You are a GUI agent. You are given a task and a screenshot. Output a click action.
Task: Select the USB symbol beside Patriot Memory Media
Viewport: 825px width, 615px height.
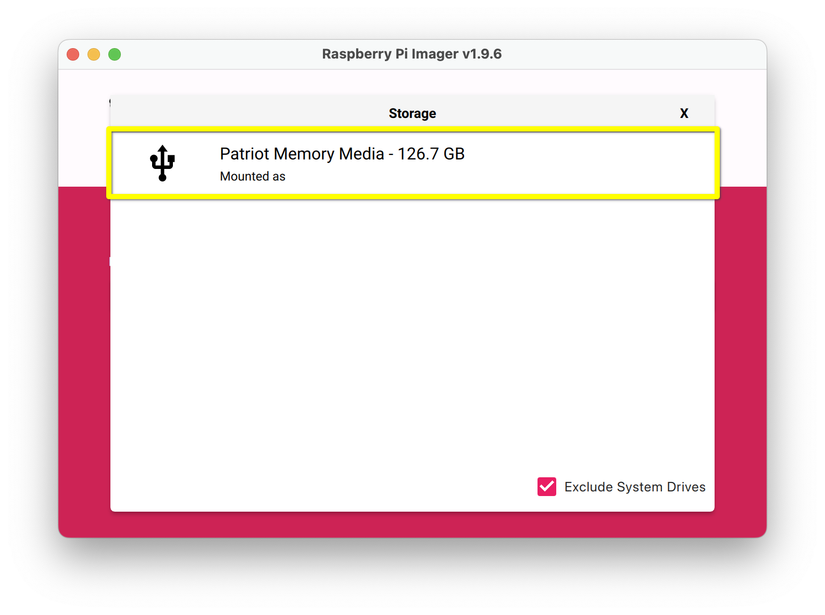tap(162, 163)
